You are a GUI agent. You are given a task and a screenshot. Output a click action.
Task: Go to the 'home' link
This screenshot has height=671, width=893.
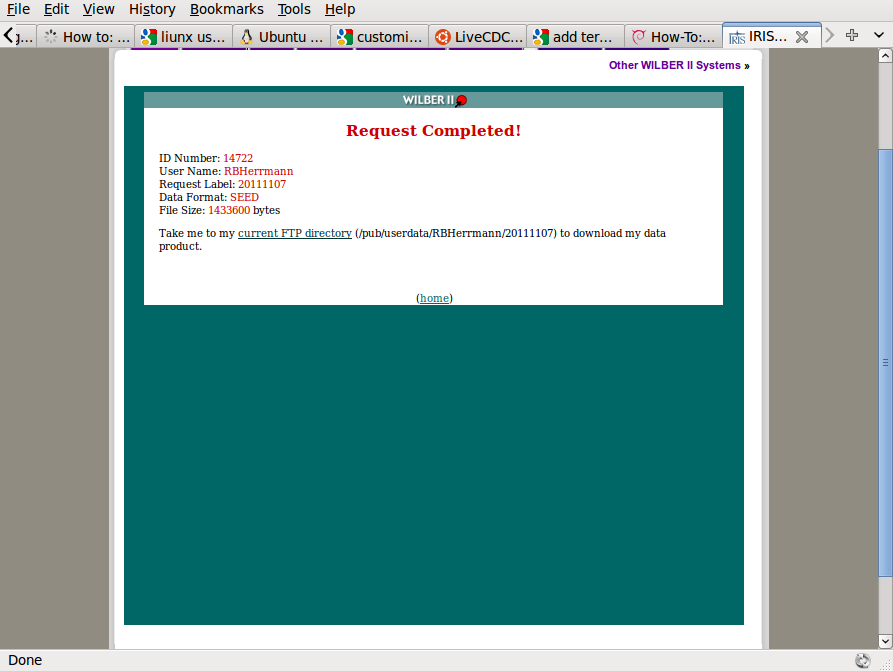[434, 298]
